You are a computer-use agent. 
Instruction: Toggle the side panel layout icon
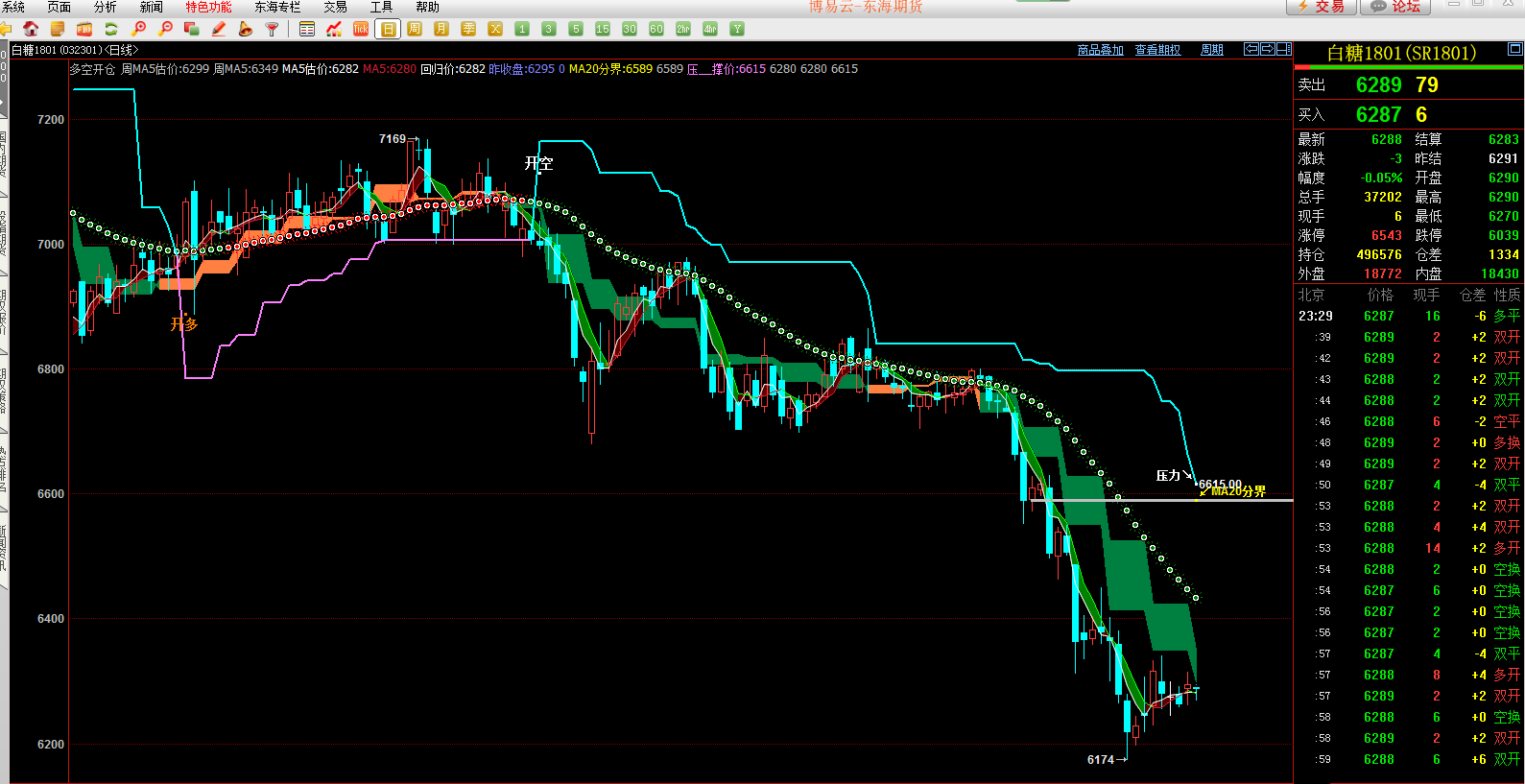coord(1284,49)
